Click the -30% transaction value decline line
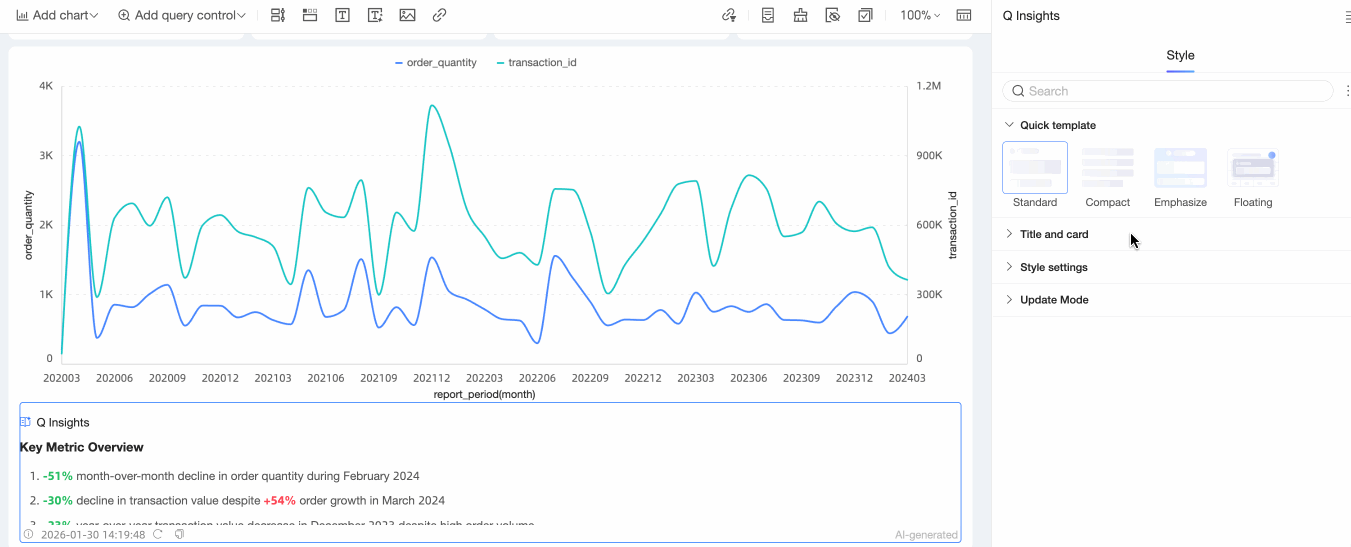The height and width of the screenshot is (547, 1351). 244,500
